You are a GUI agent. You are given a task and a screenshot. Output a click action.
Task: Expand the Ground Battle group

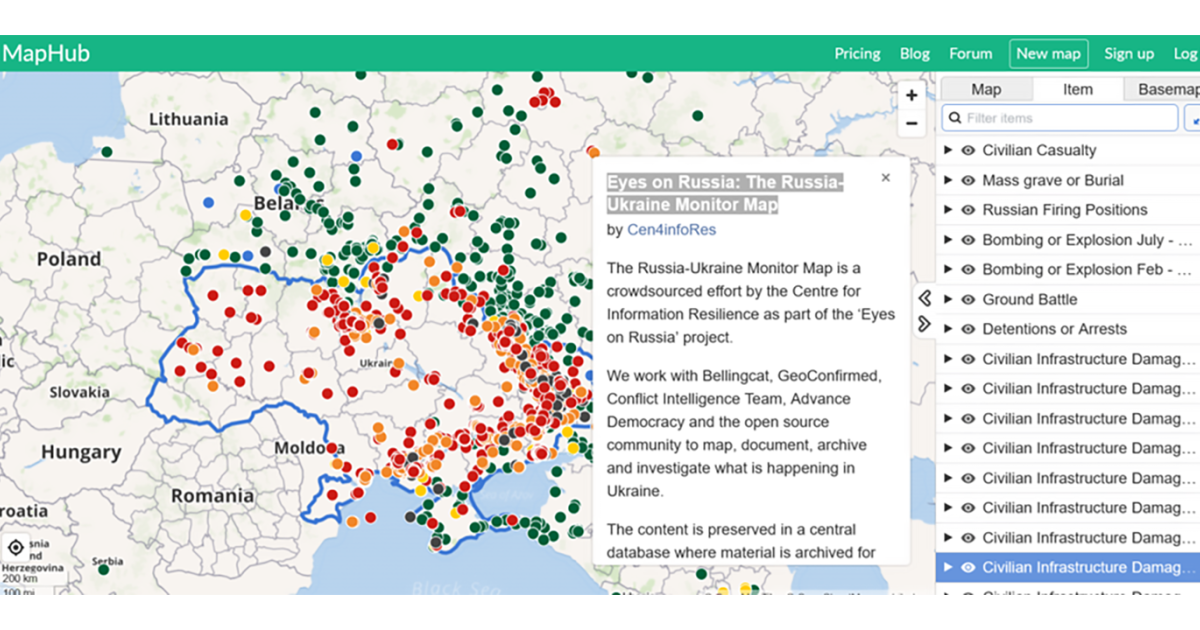coord(949,299)
